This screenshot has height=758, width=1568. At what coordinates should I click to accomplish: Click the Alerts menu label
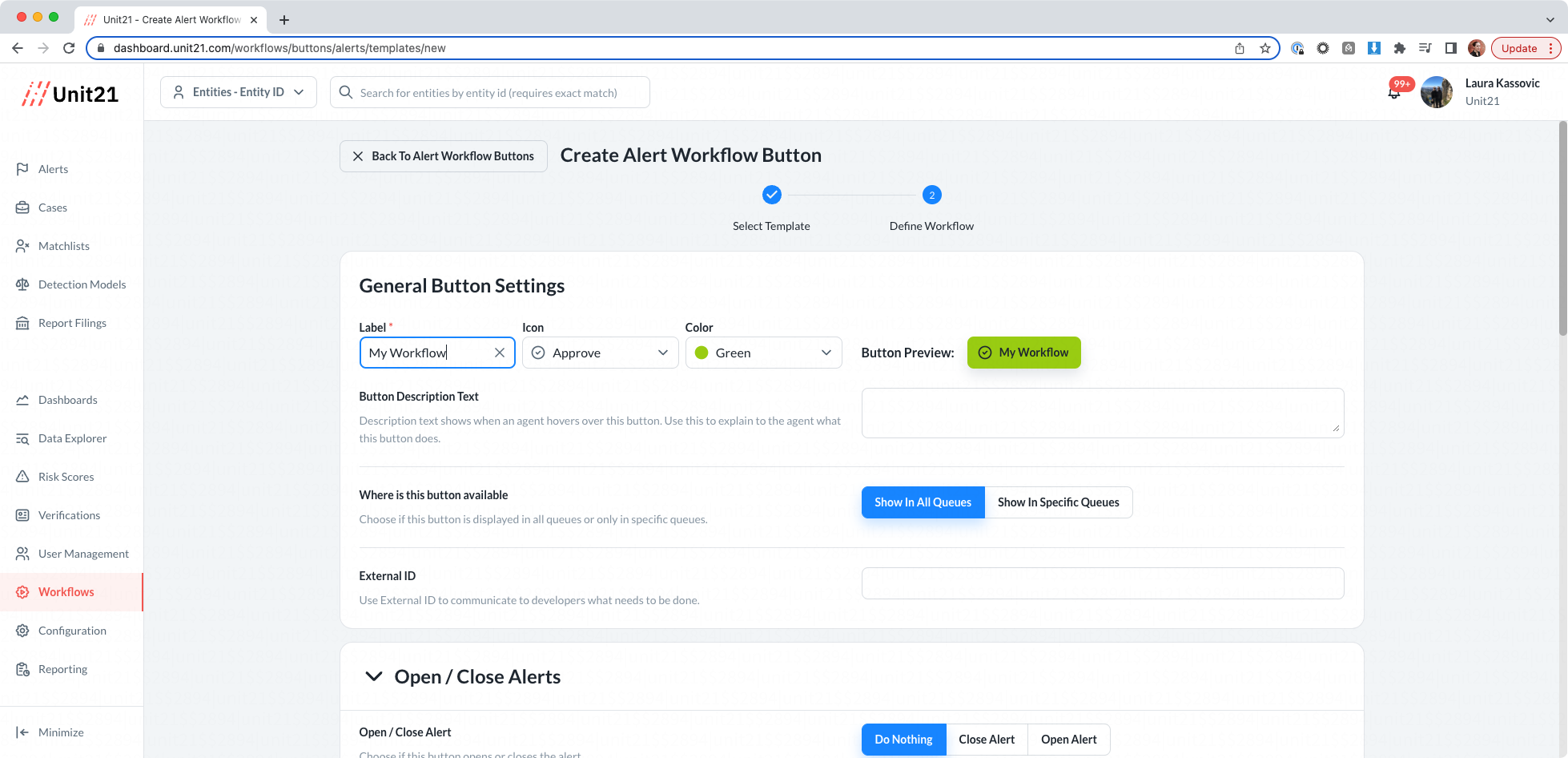53,169
